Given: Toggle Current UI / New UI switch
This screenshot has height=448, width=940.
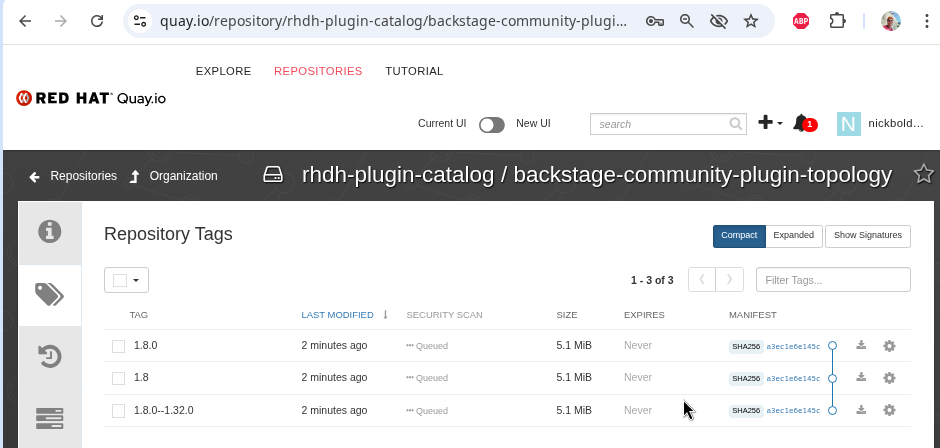Looking at the screenshot, I should pos(491,125).
